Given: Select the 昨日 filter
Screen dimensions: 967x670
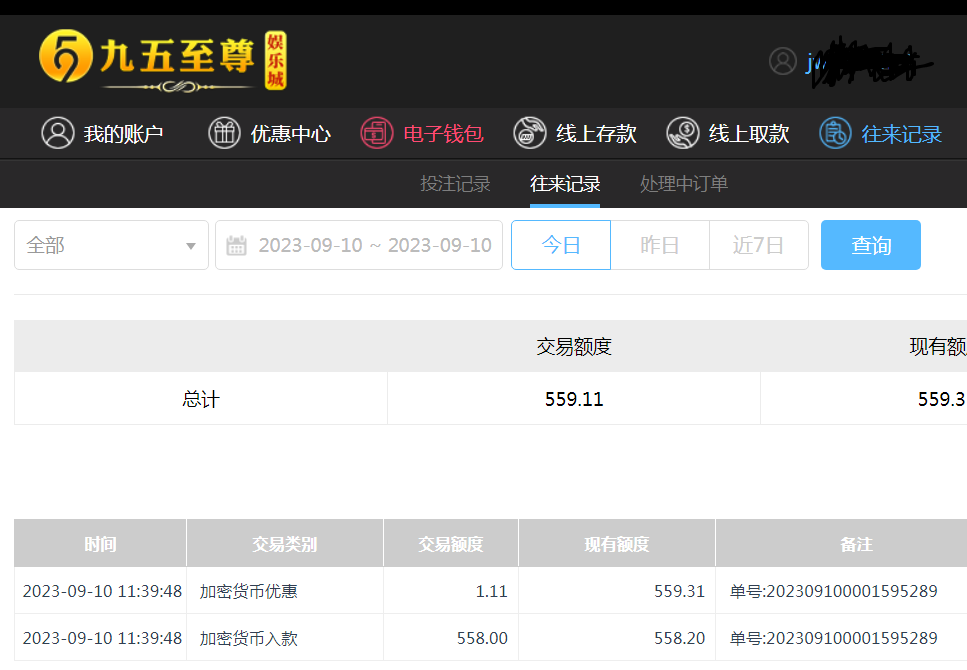Looking at the screenshot, I should pos(660,245).
